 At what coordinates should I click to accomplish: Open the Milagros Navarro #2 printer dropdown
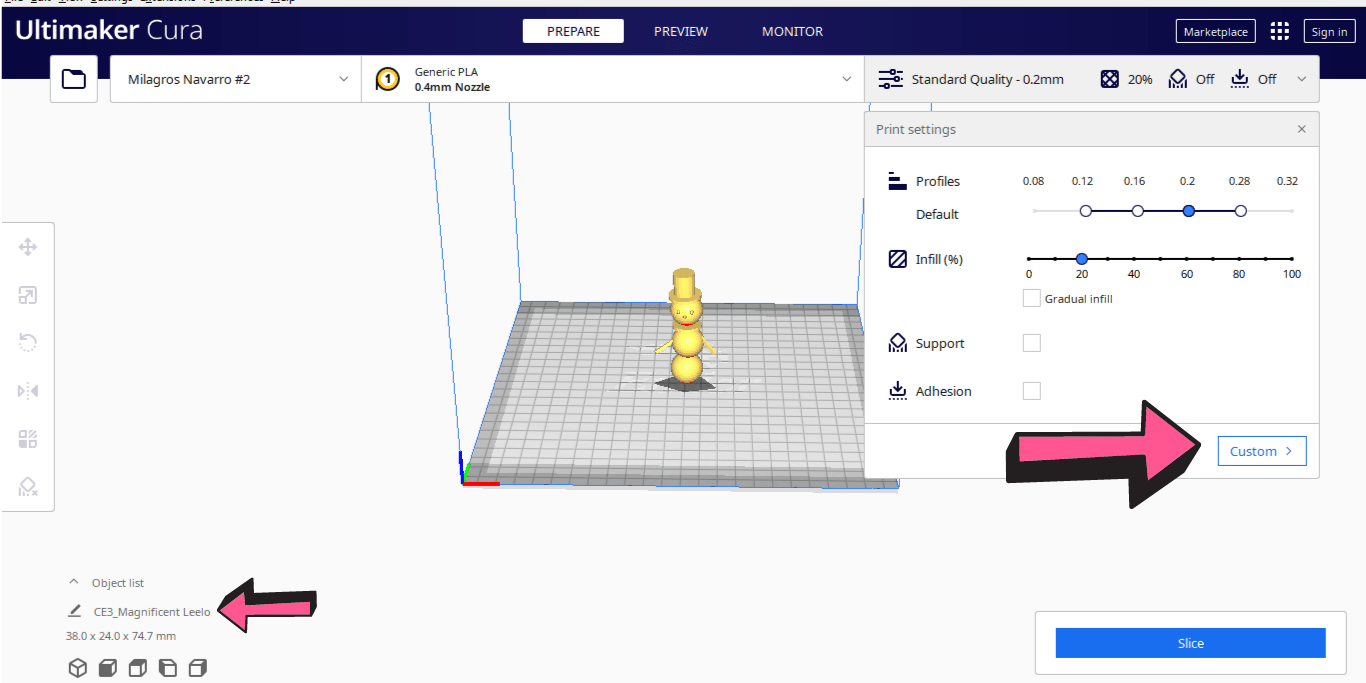(236, 79)
